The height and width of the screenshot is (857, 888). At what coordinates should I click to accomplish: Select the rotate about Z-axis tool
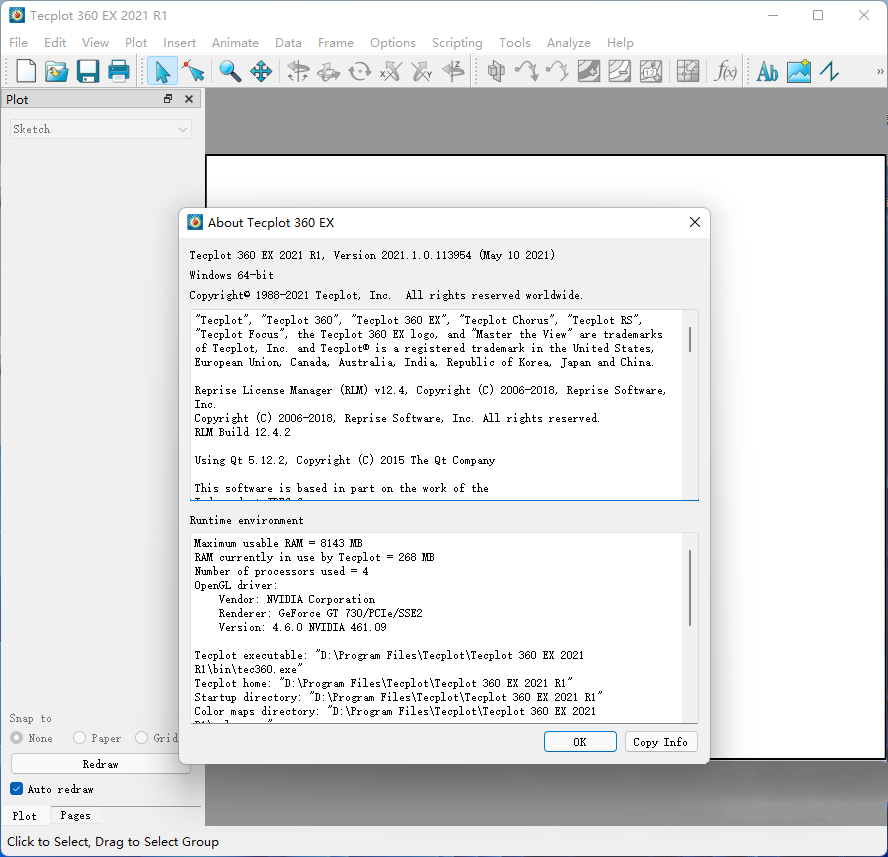pyautogui.click(x=453, y=71)
